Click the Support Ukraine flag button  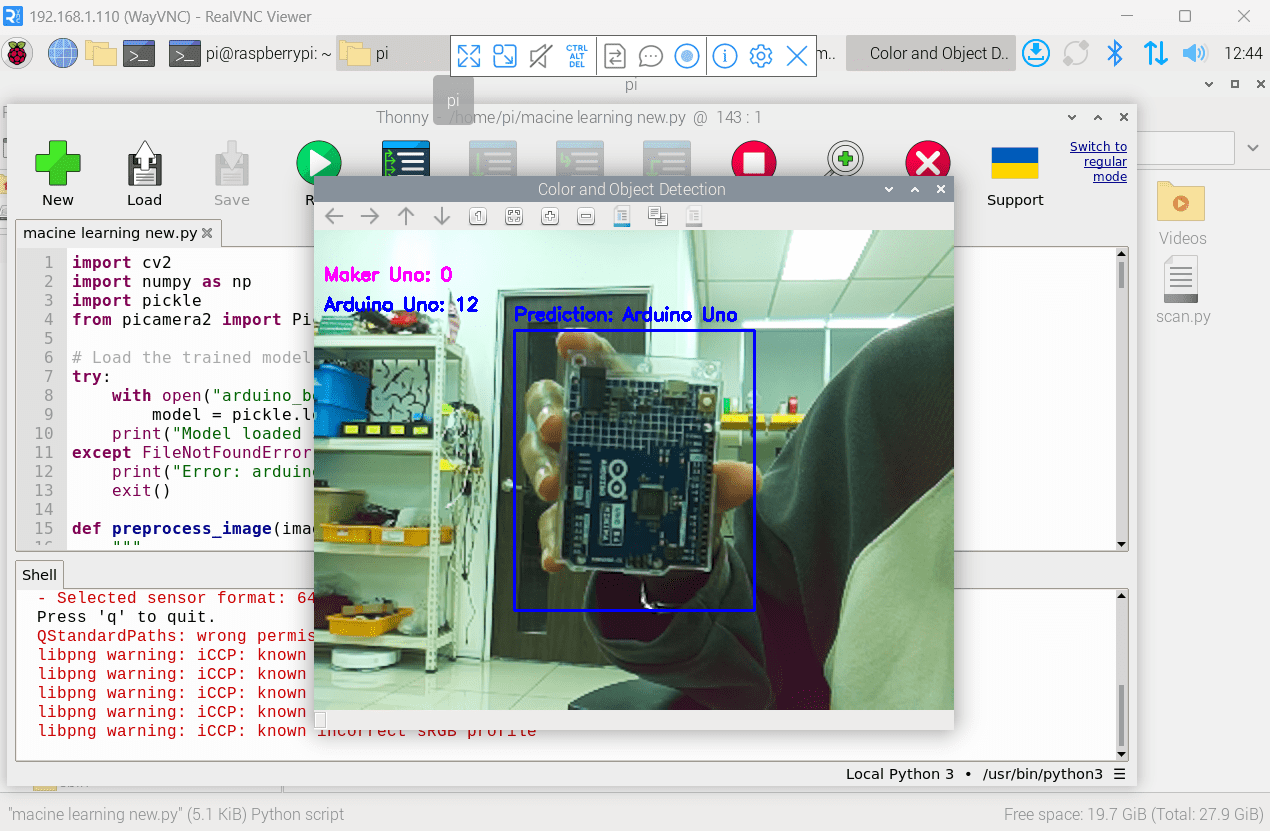pyautogui.click(x=1014, y=164)
